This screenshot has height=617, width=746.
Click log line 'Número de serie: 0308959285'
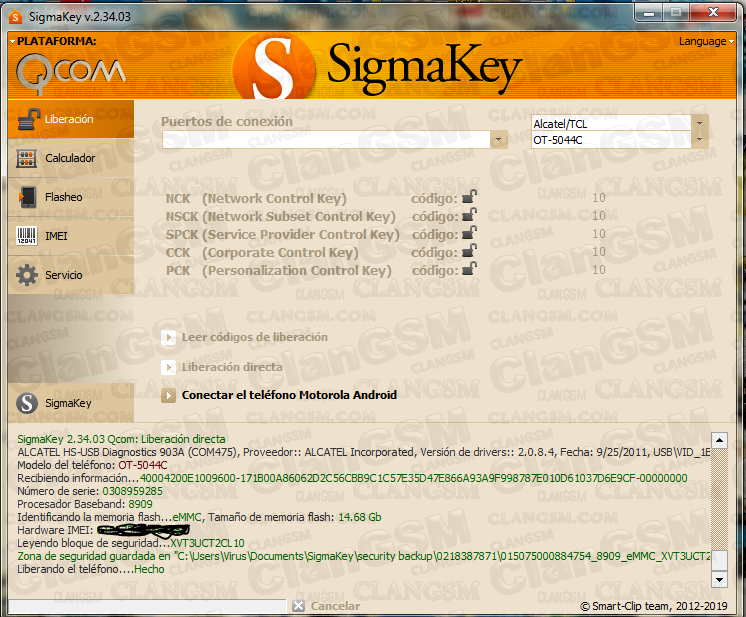pyautogui.click(x=90, y=491)
